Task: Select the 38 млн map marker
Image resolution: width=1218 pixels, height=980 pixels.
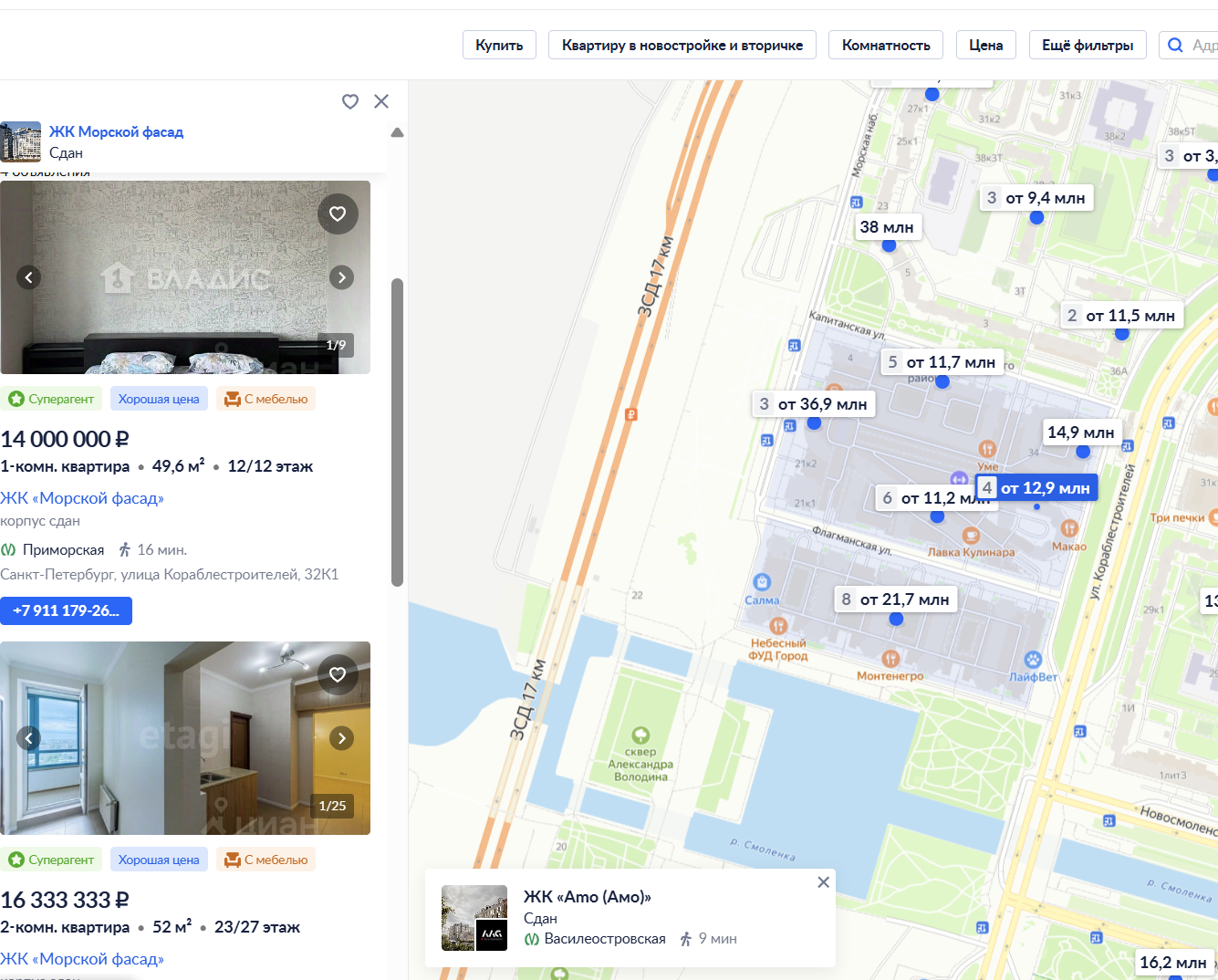Action: 887,227
